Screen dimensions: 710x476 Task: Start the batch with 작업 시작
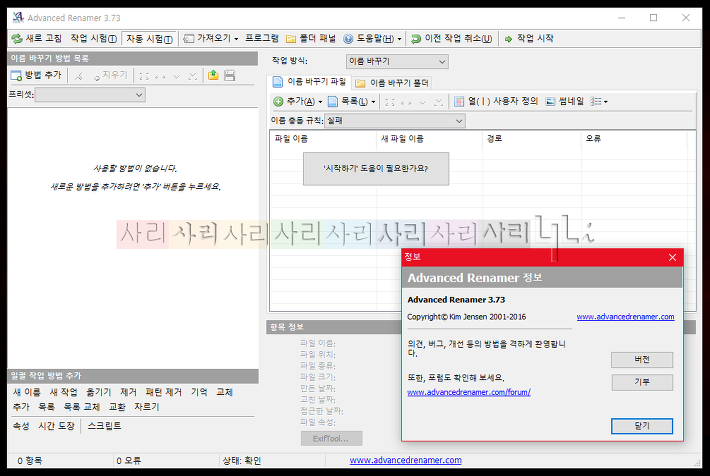click(x=529, y=38)
